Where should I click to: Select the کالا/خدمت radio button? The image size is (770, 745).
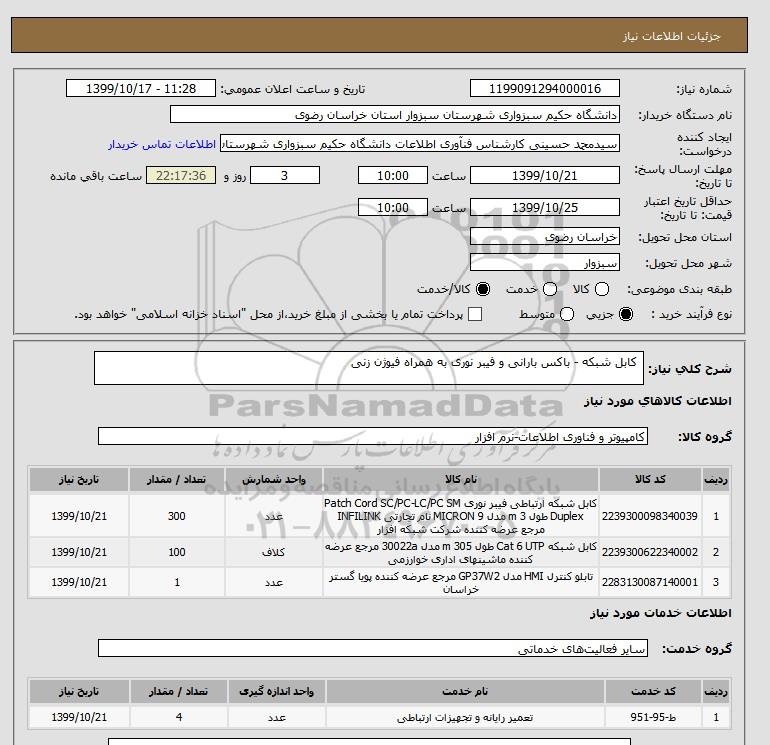click(483, 289)
